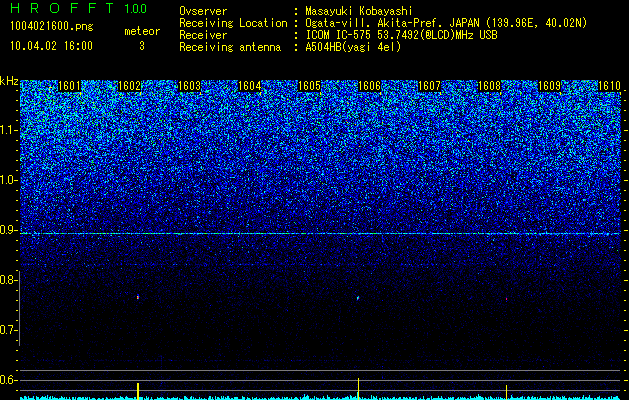Click the kHz axis unit label

[9, 81]
